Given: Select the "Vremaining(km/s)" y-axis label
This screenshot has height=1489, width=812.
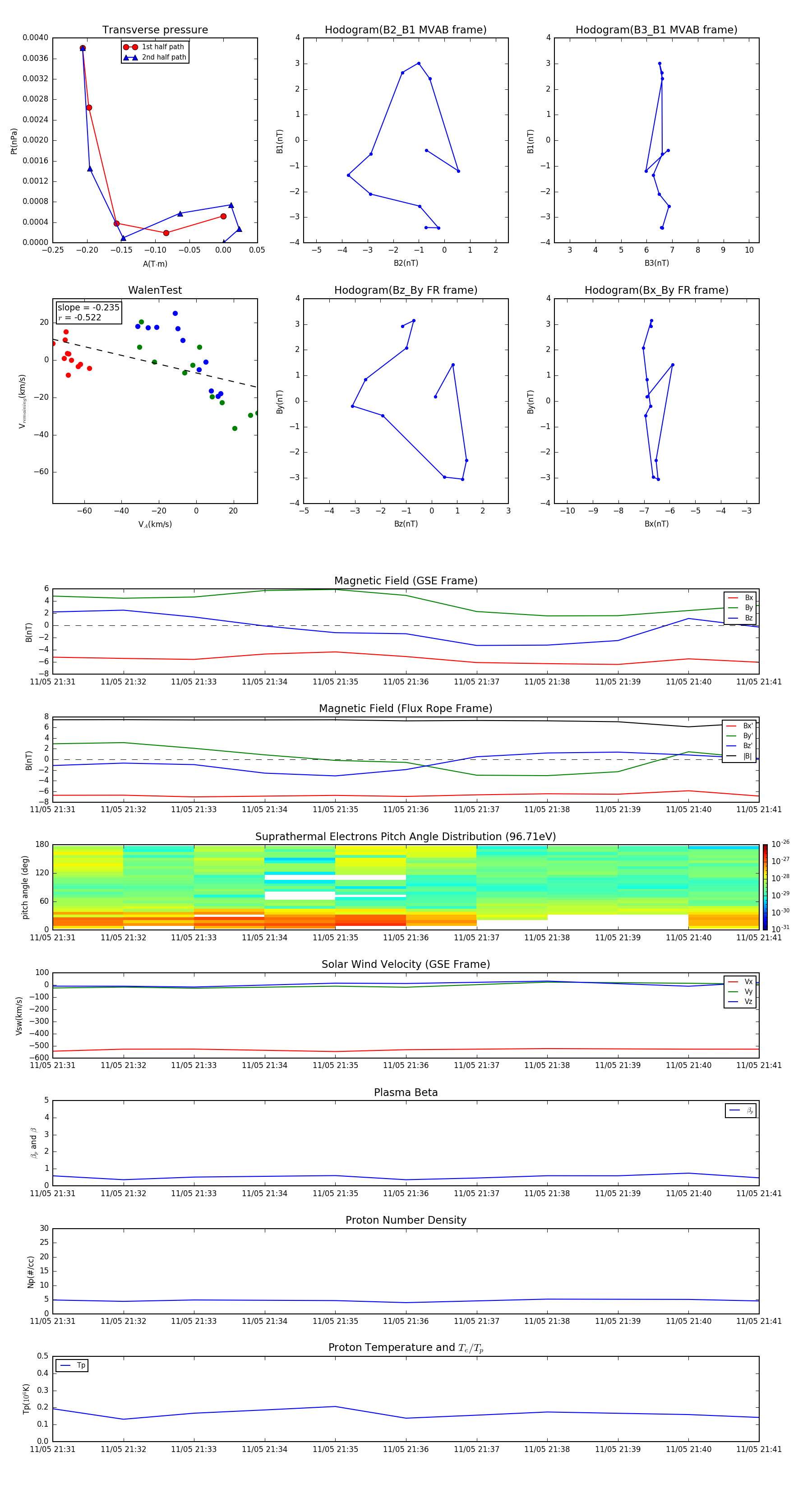Looking at the screenshot, I should coord(22,401).
